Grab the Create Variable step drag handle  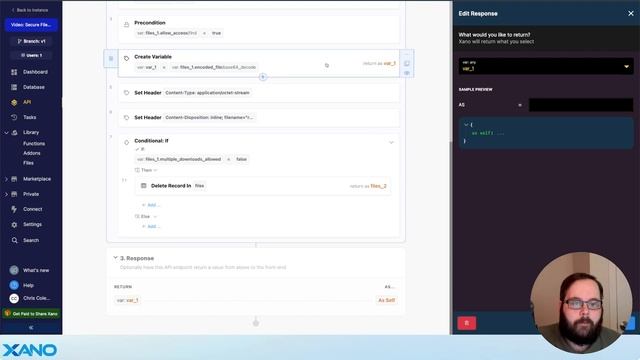(111, 59)
